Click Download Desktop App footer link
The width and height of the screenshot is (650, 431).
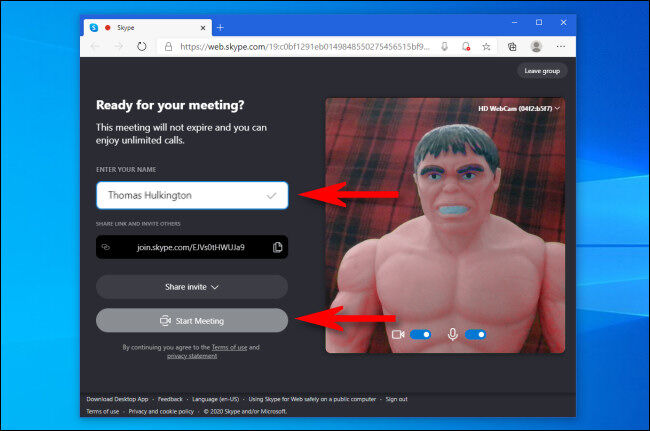click(x=117, y=399)
